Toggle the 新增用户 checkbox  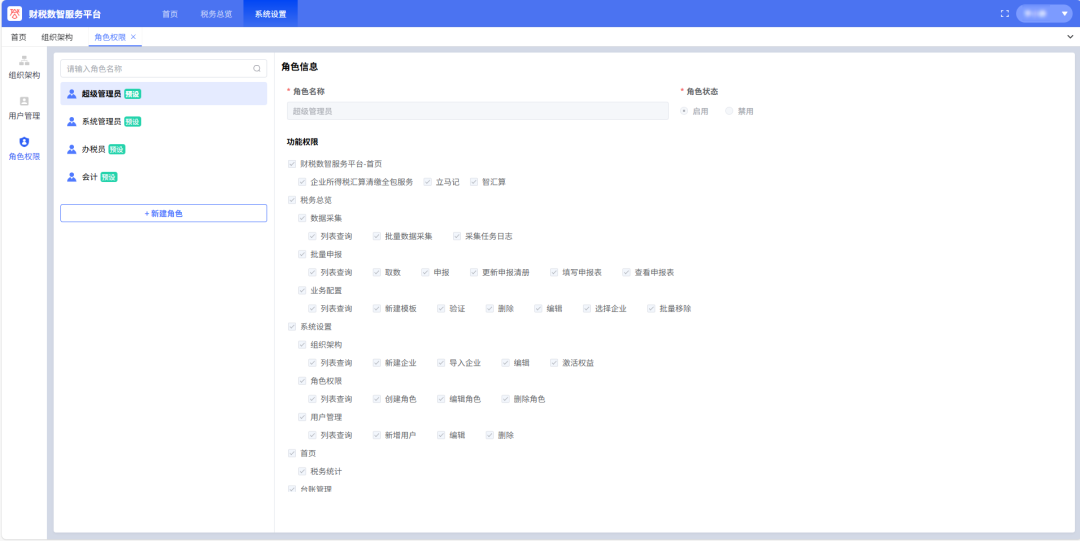coord(376,436)
